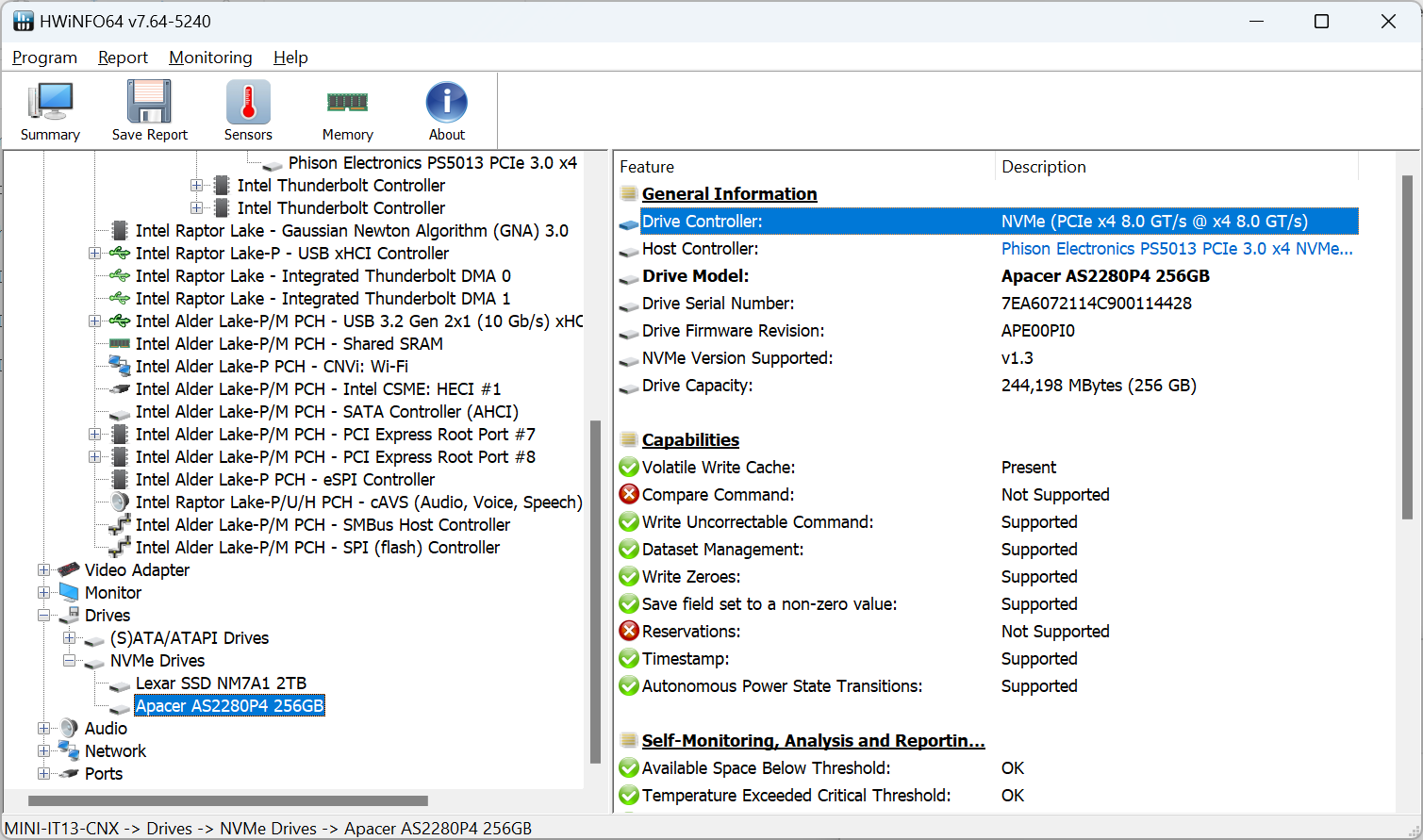
Task: Click the Audio speaker icon
Action: coord(69,728)
